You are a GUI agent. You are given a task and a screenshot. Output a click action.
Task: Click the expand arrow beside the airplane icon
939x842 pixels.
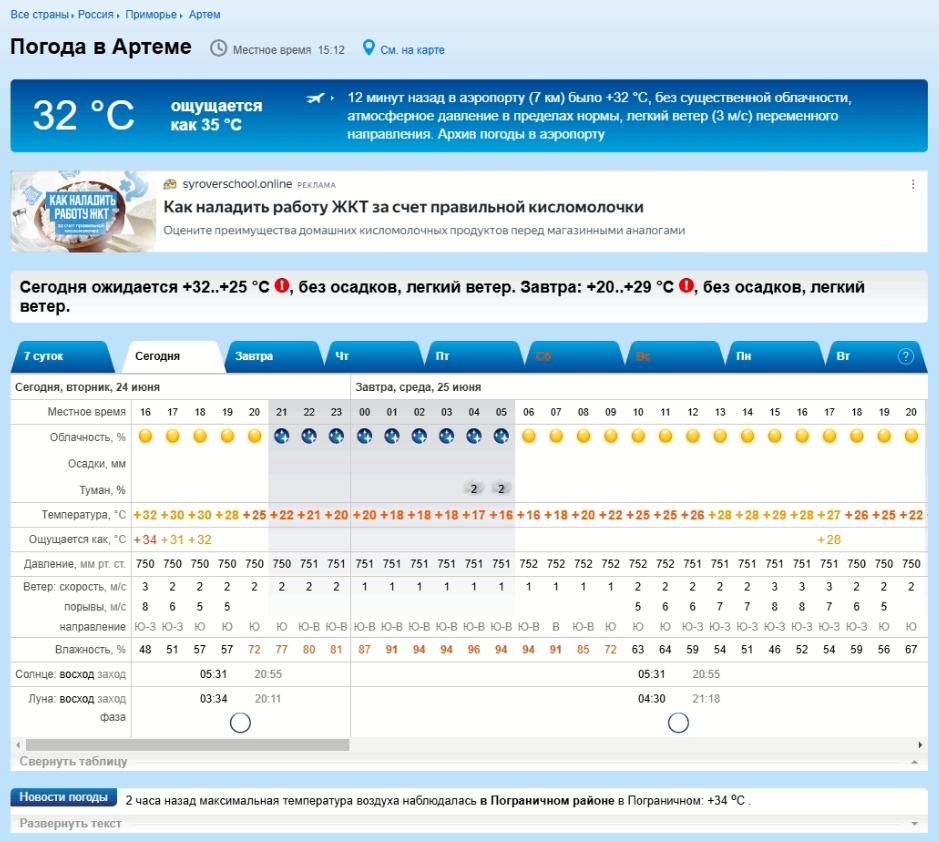[332, 98]
